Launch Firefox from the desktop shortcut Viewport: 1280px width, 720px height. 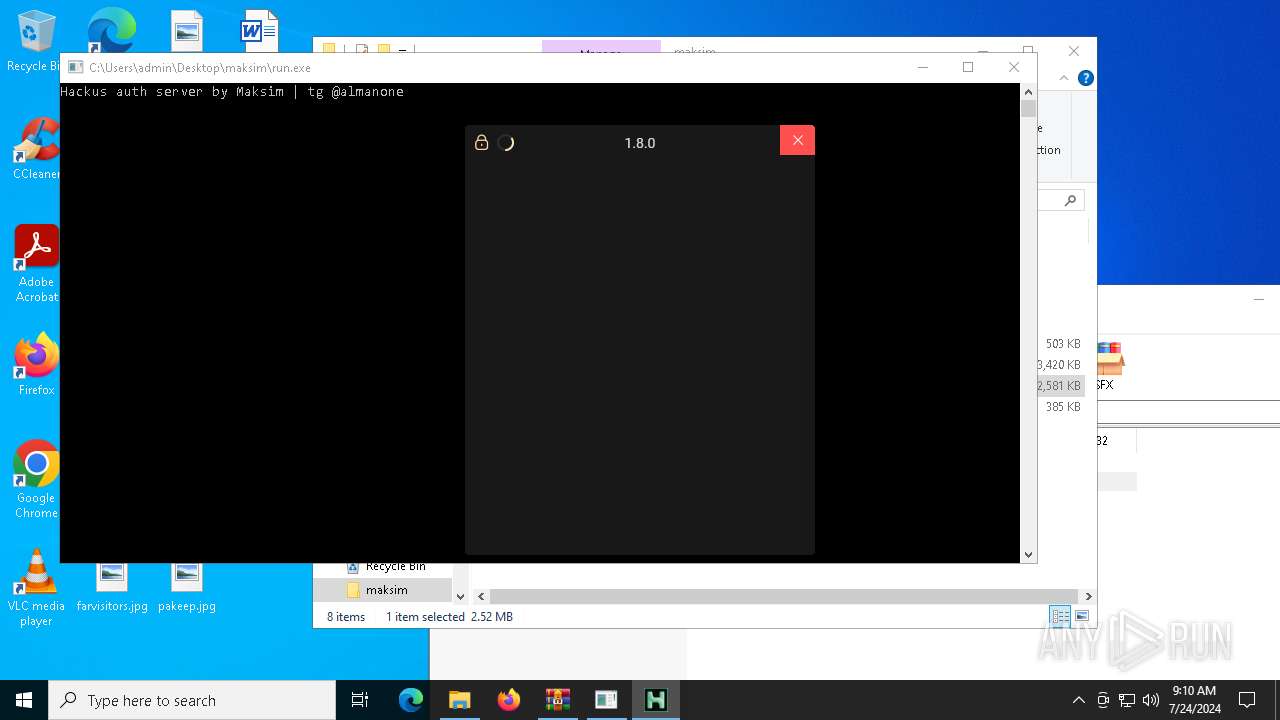[x=36, y=364]
